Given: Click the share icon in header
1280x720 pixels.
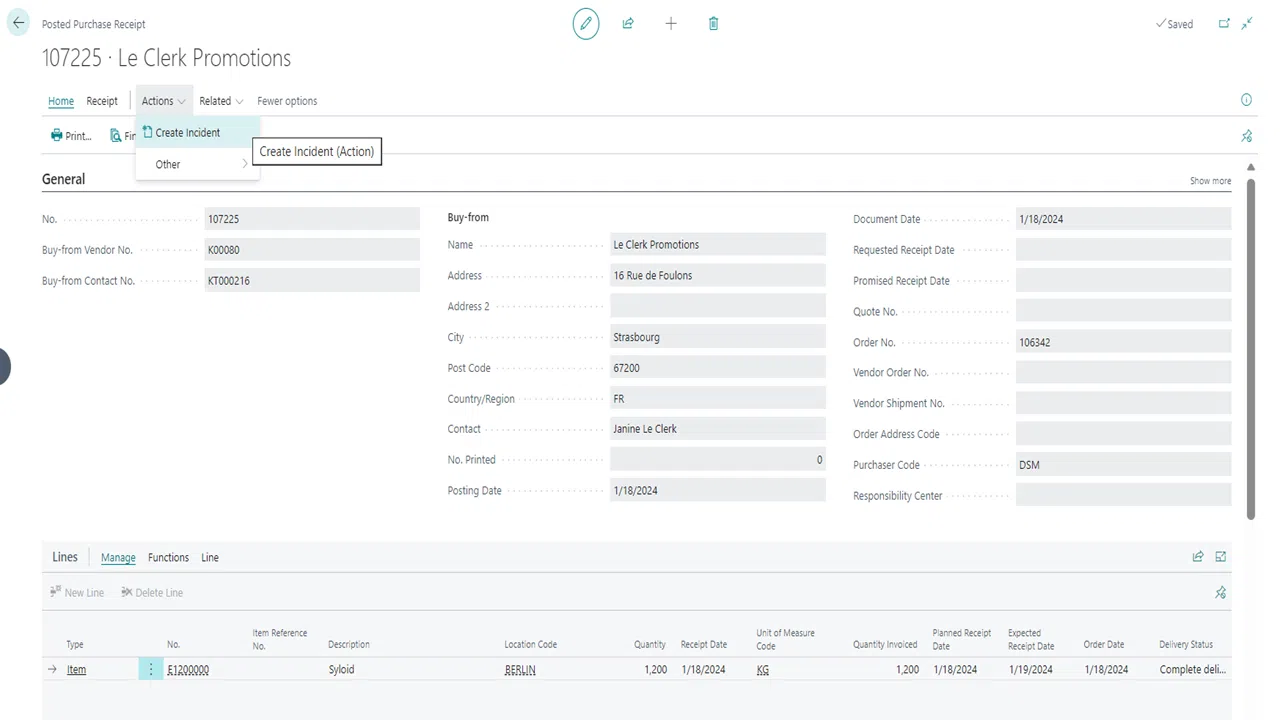Looking at the screenshot, I should (x=628, y=23).
